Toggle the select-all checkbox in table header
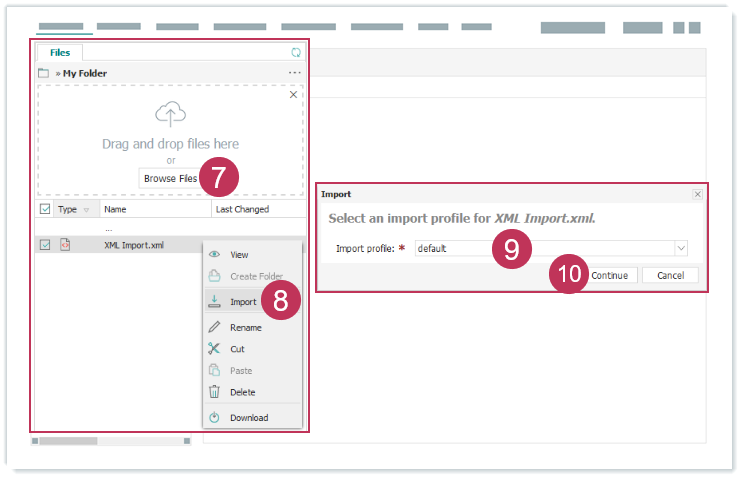 (x=44, y=210)
